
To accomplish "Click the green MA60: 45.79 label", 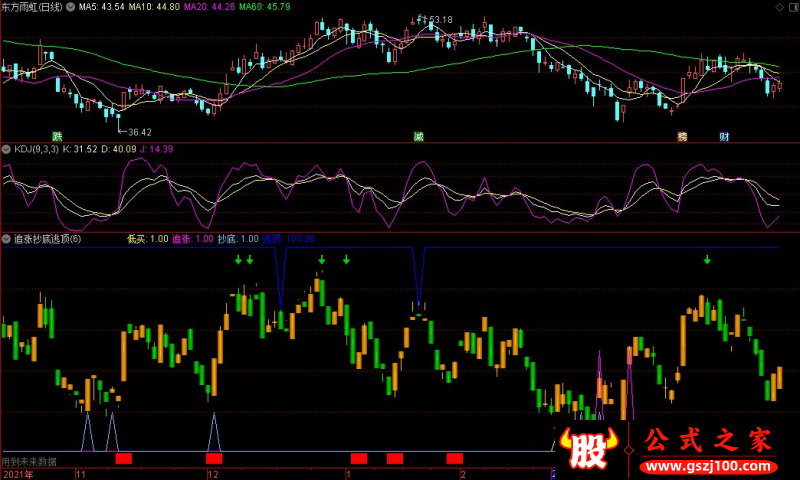I will [x=265, y=7].
